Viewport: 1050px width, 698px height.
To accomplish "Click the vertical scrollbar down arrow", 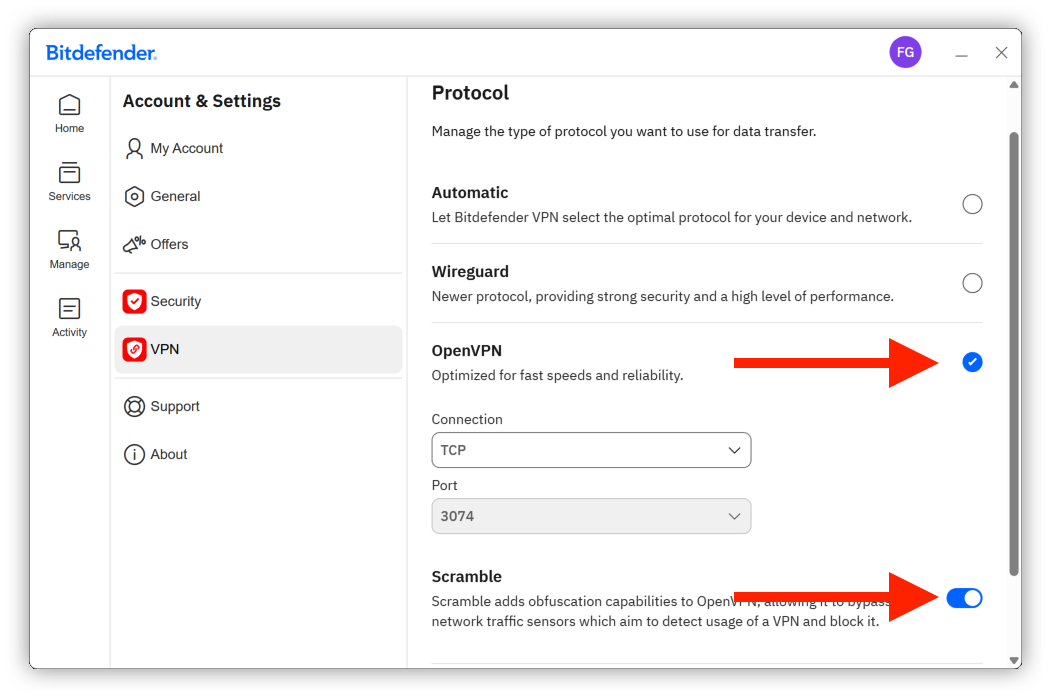I will point(1013,660).
